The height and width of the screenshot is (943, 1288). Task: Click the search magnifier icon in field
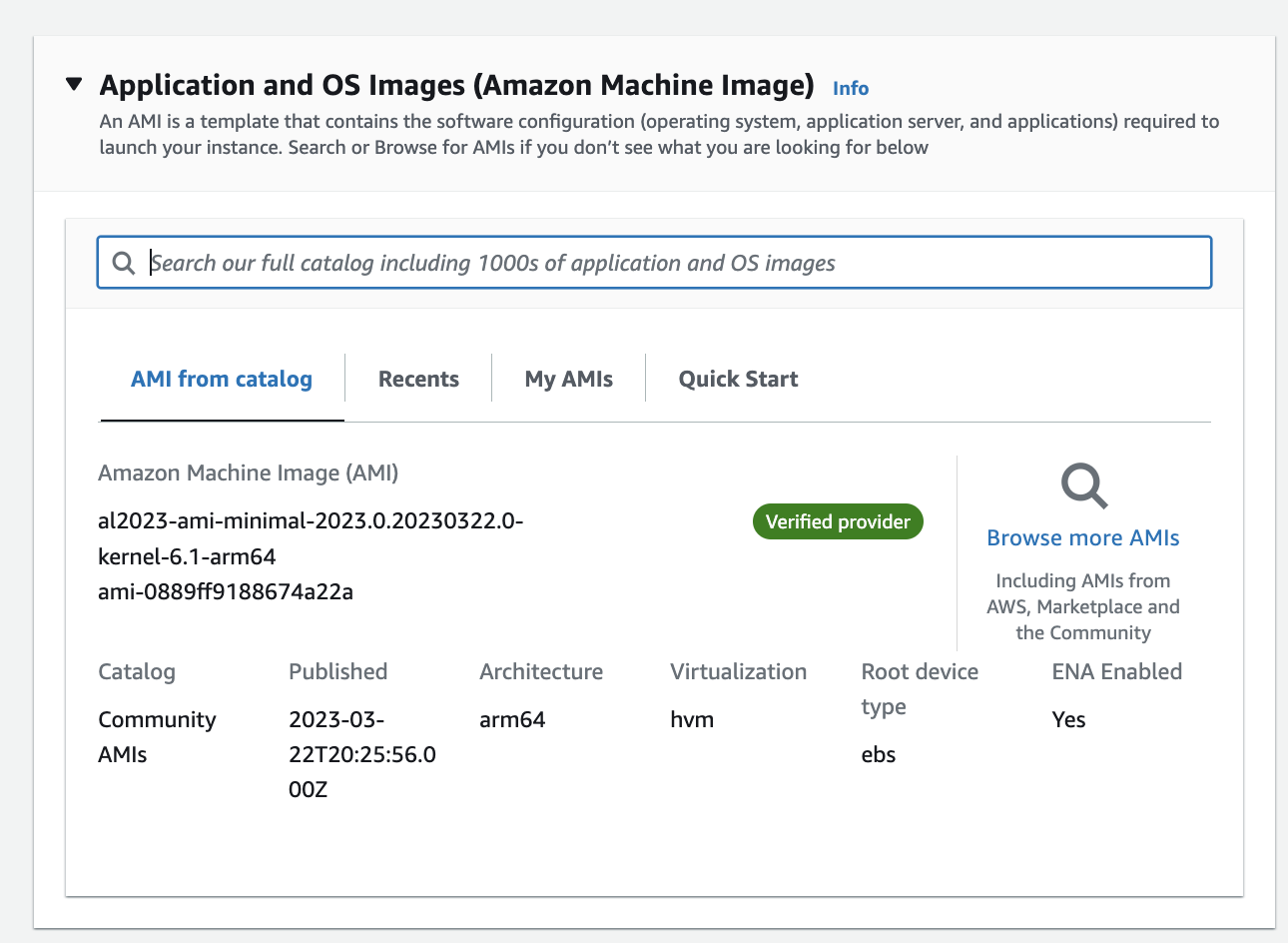coord(124,263)
